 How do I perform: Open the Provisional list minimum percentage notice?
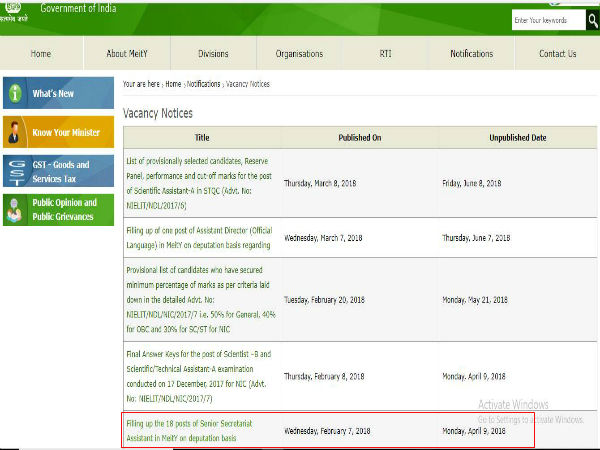point(201,300)
